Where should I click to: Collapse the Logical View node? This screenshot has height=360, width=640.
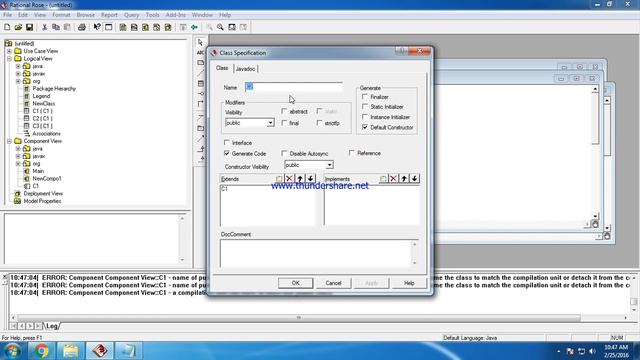click(9, 59)
